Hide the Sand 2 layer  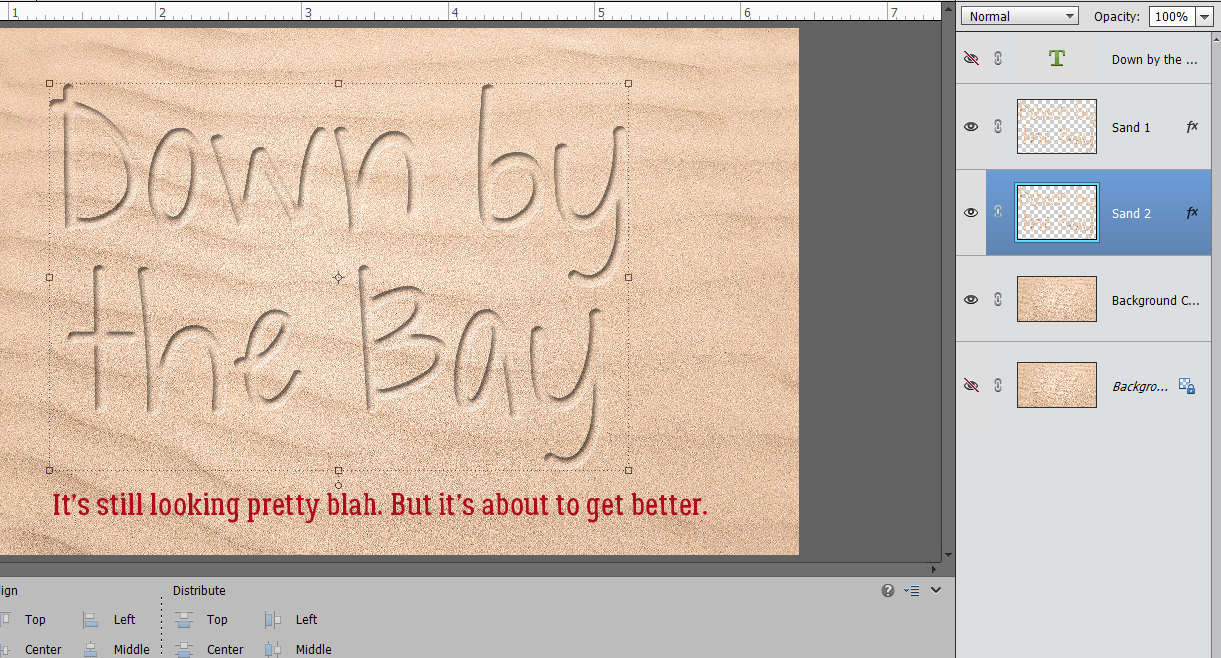(x=970, y=213)
